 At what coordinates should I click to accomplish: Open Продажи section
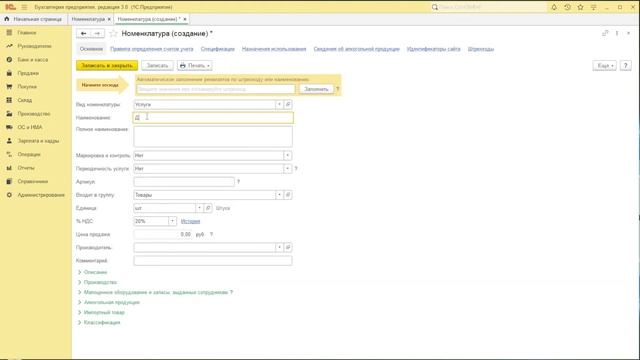point(28,73)
